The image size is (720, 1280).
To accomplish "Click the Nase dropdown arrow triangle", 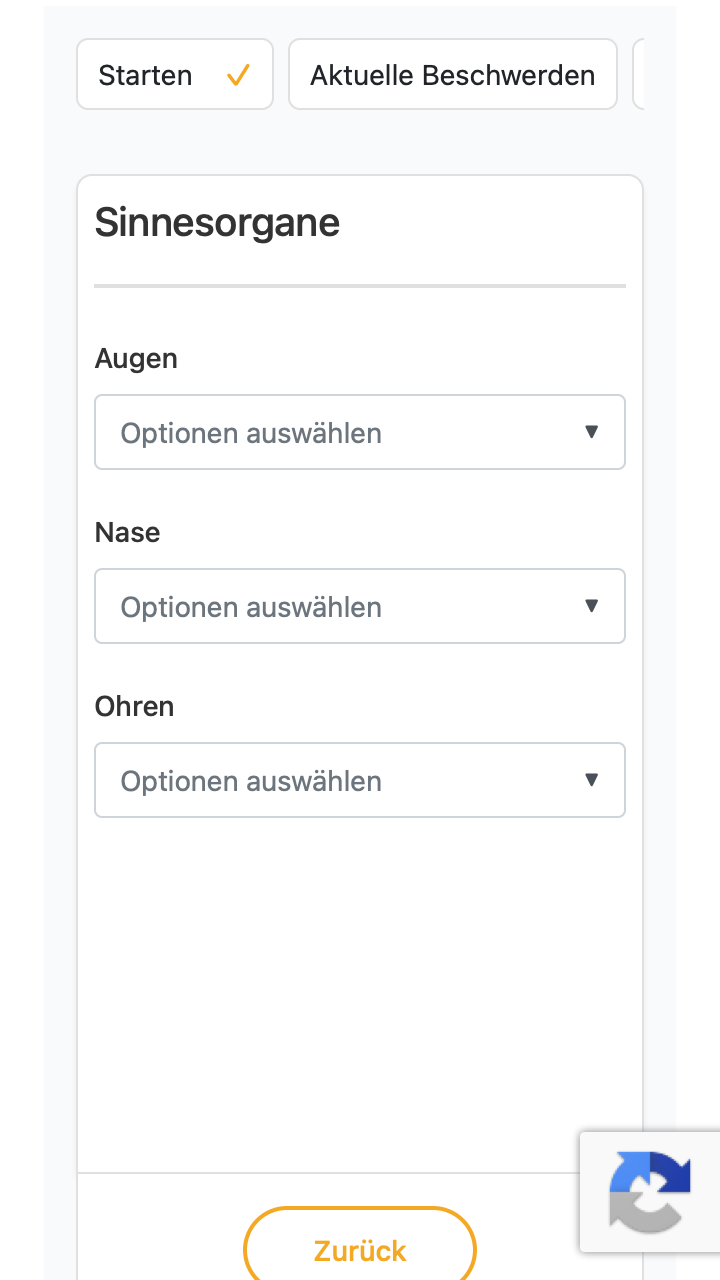I will point(591,606).
